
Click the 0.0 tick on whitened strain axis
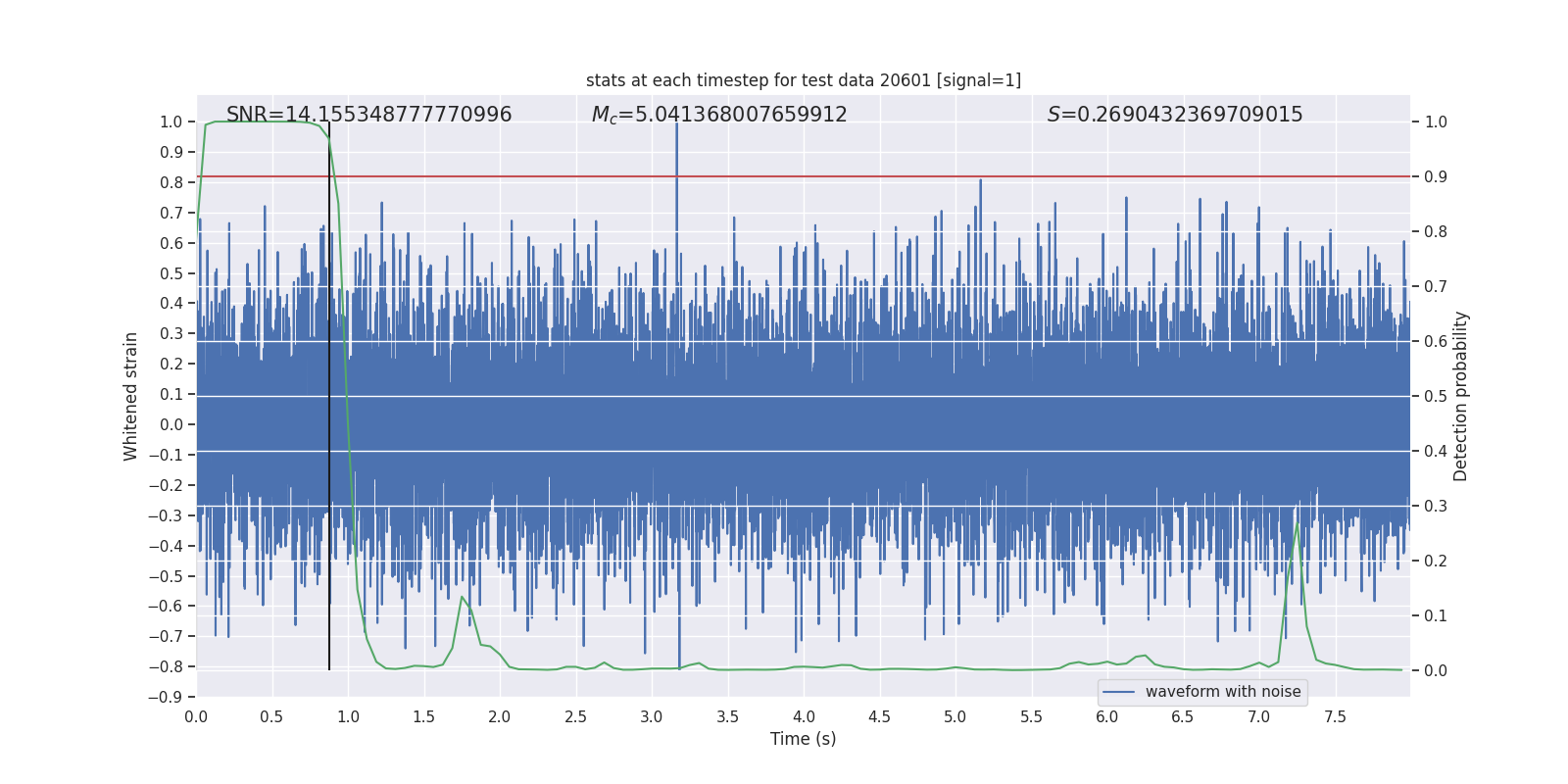pos(172,424)
